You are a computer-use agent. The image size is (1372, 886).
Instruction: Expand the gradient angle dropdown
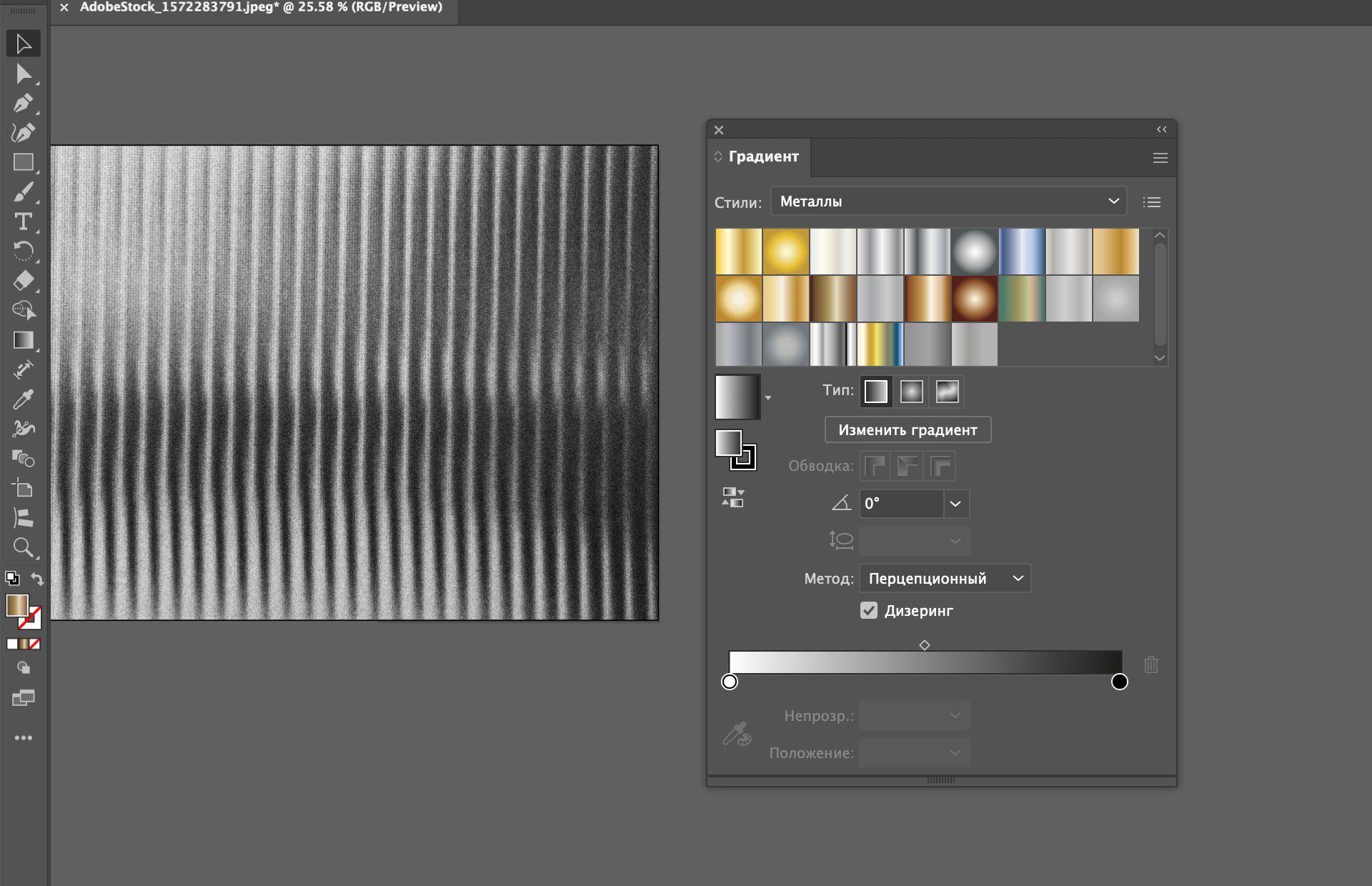(x=955, y=504)
